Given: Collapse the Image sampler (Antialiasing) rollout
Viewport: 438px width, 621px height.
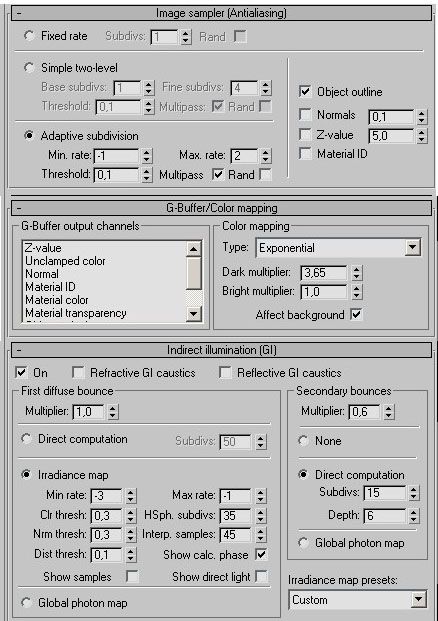Looking at the screenshot, I should [221, 13].
